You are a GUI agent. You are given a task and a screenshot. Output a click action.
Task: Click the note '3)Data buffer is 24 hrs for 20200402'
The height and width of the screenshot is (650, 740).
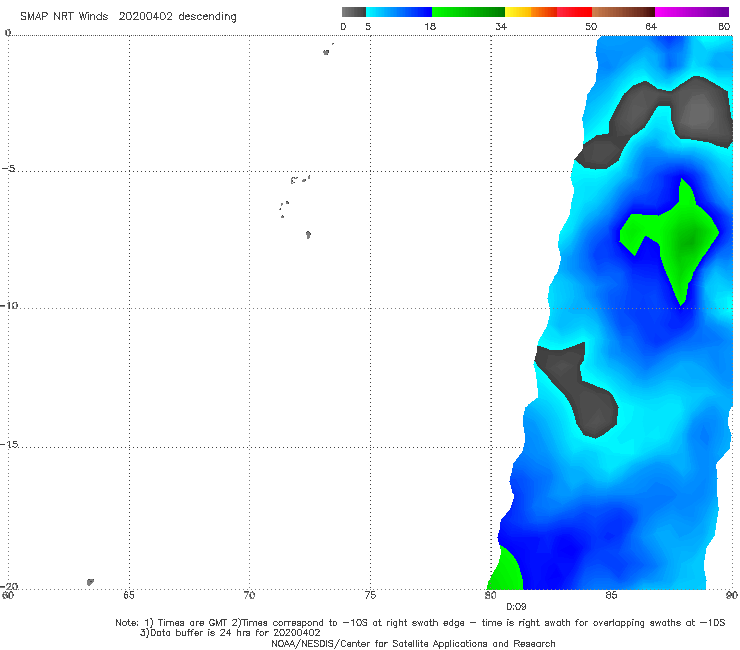point(230,633)
